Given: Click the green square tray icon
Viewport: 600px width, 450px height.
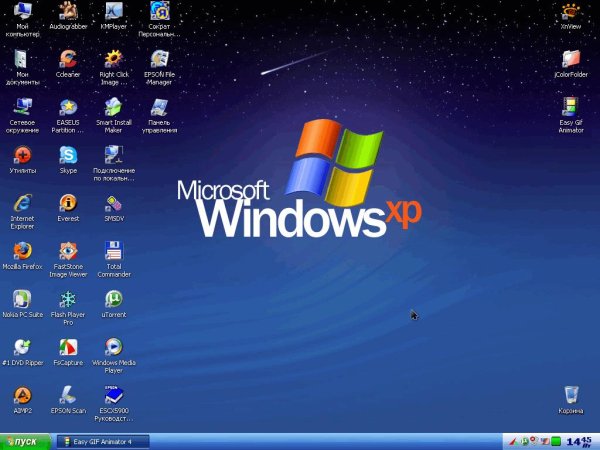Looking at the screenshot, I should [555, 442].
